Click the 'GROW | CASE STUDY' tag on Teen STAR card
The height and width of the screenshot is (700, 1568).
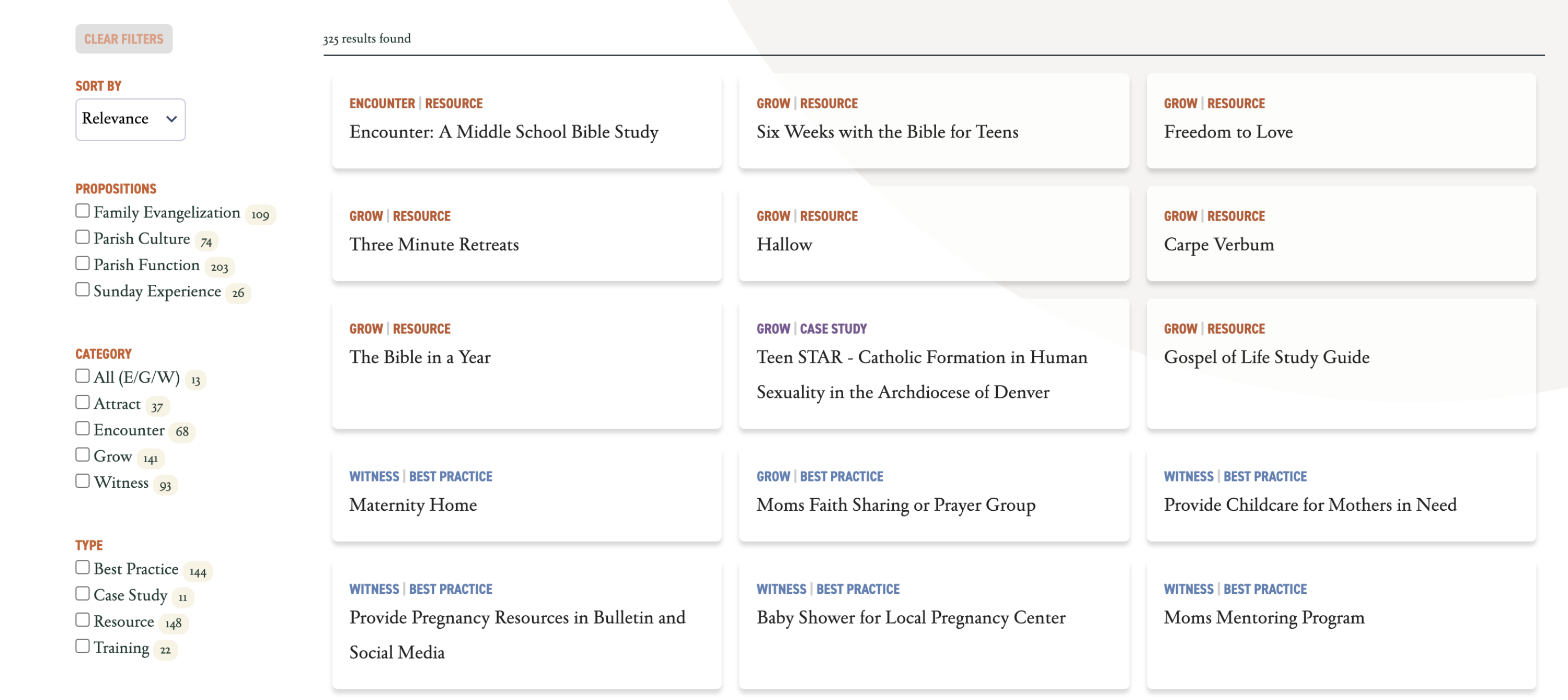point(811,329)
